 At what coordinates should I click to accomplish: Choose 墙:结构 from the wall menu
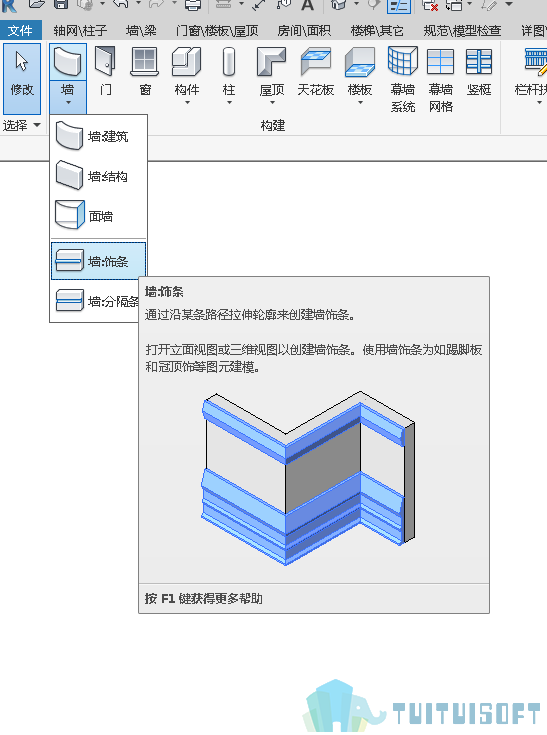[x=98, y=176]
